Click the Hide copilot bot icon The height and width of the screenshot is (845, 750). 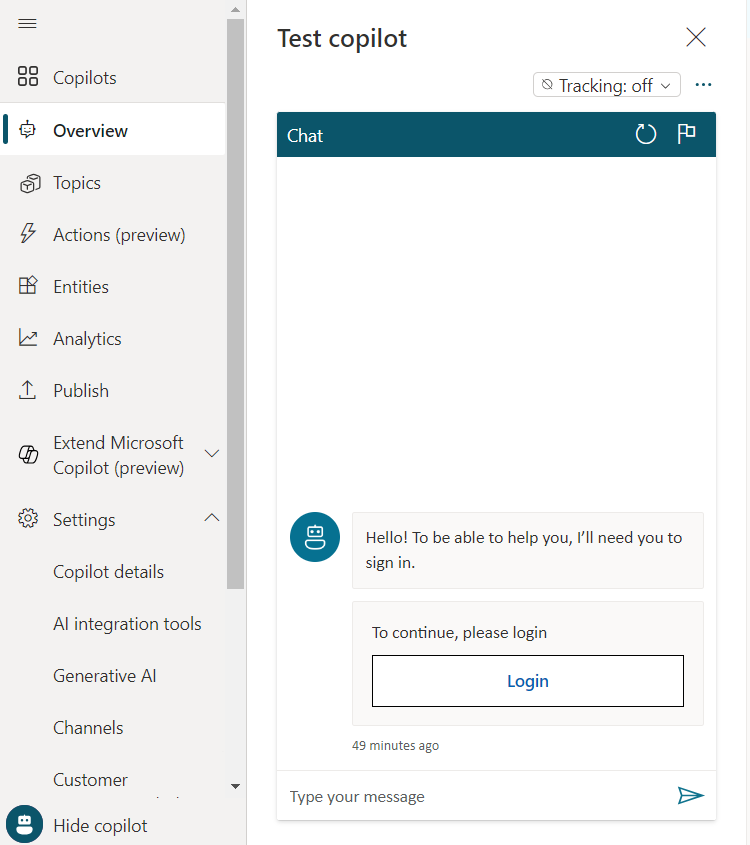[x=24, y=825]
